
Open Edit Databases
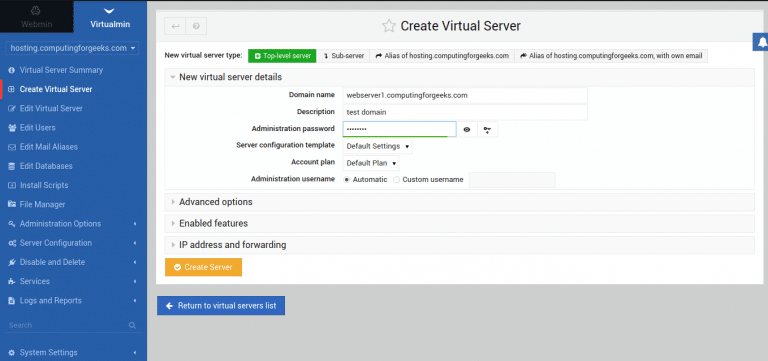pos(46,166)
